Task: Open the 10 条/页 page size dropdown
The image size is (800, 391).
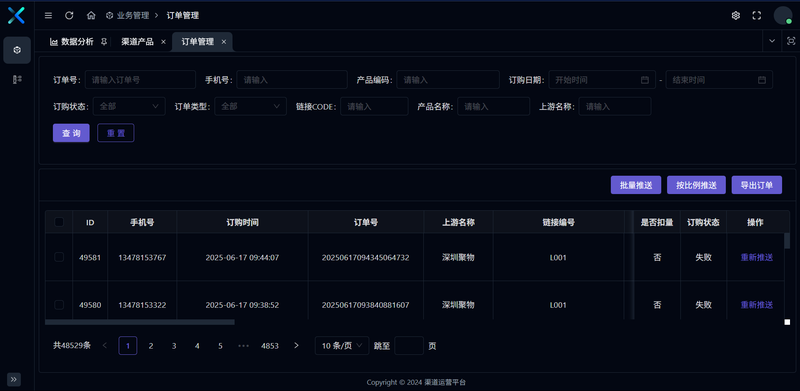Action: tap(342, 346)
